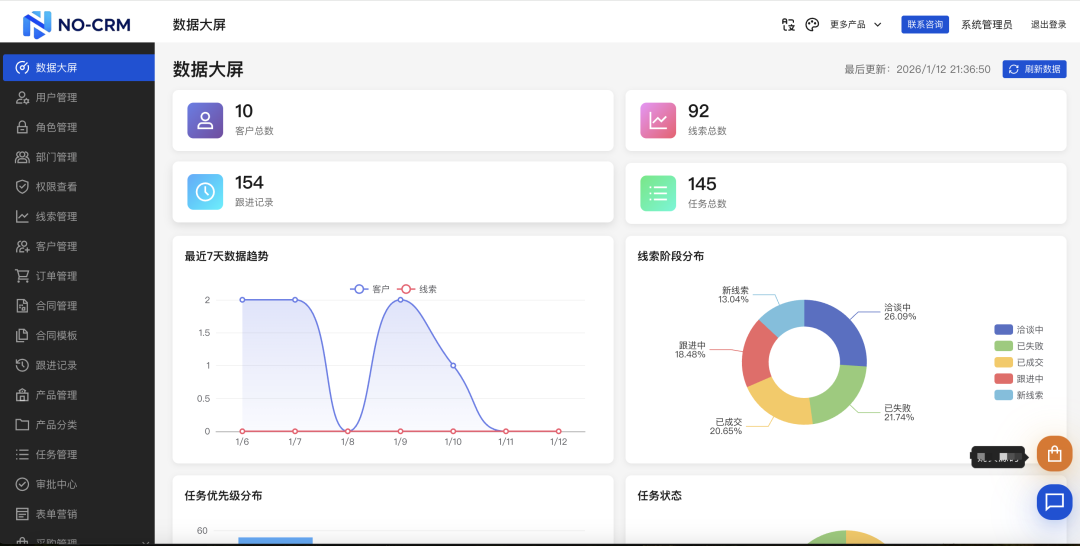
Task: Click the 任务总数 green list icon
Action: (x=658, y=193)
